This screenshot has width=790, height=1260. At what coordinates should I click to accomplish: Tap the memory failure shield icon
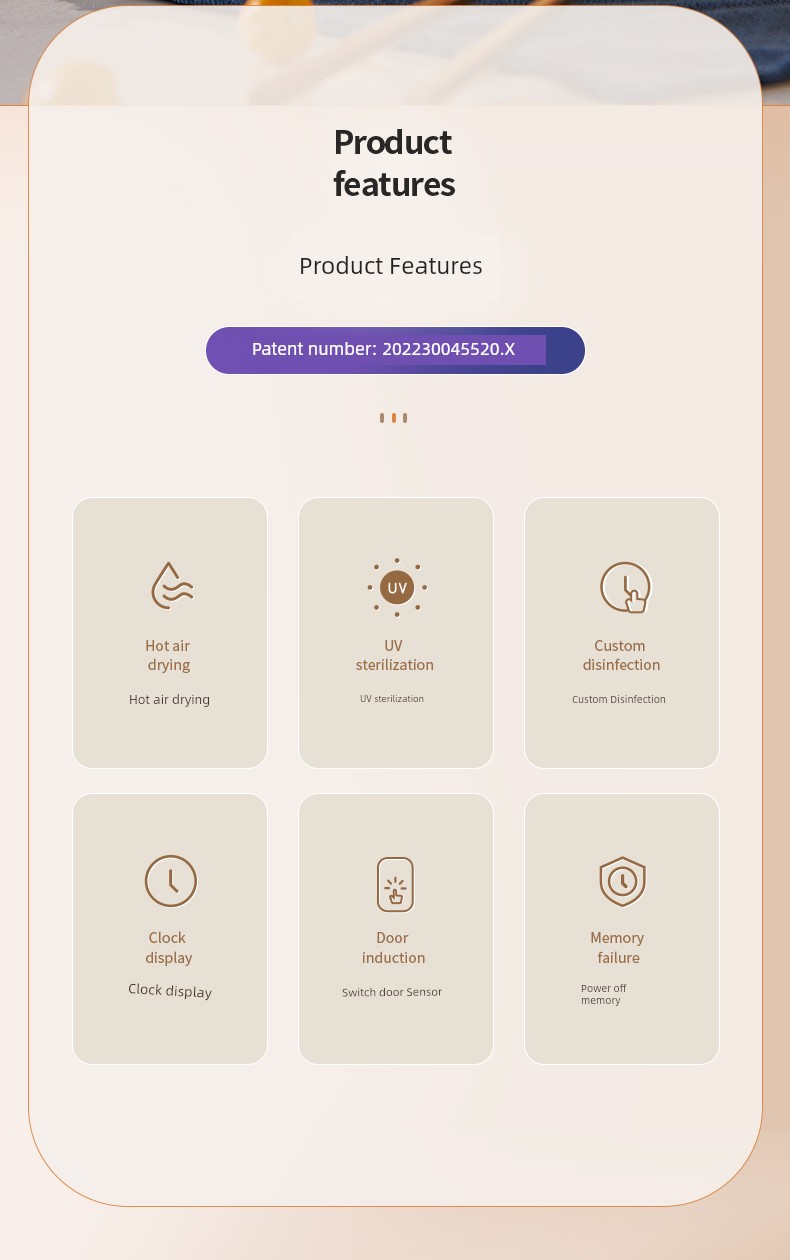(622, 881)
